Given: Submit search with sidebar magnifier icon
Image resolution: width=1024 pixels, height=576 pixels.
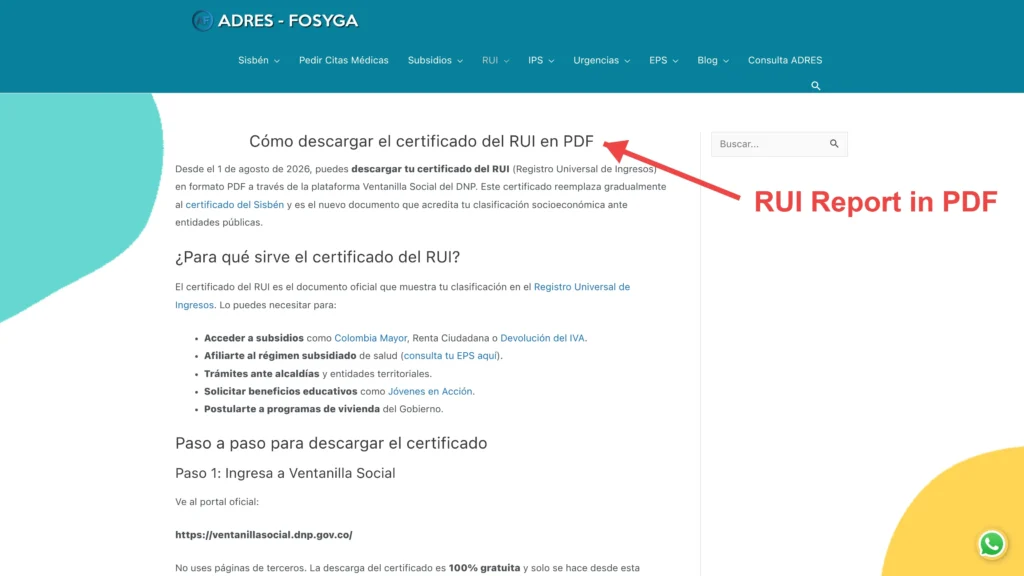Looking at the screenshot, I should tap(834, 144).
